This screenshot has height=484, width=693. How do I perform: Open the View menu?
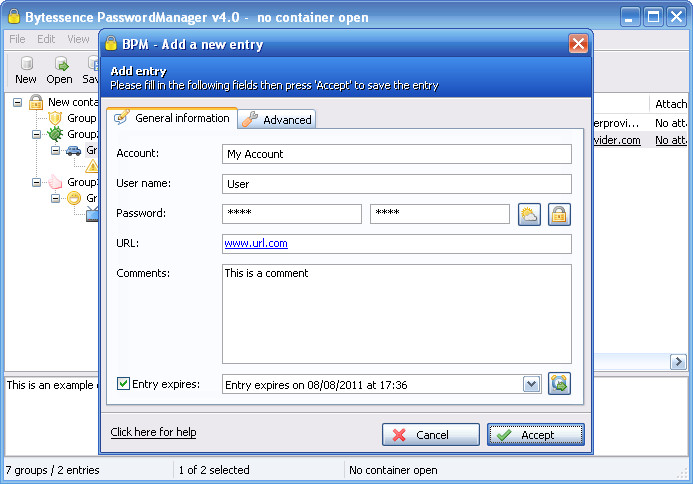click(x=78, y=39)
